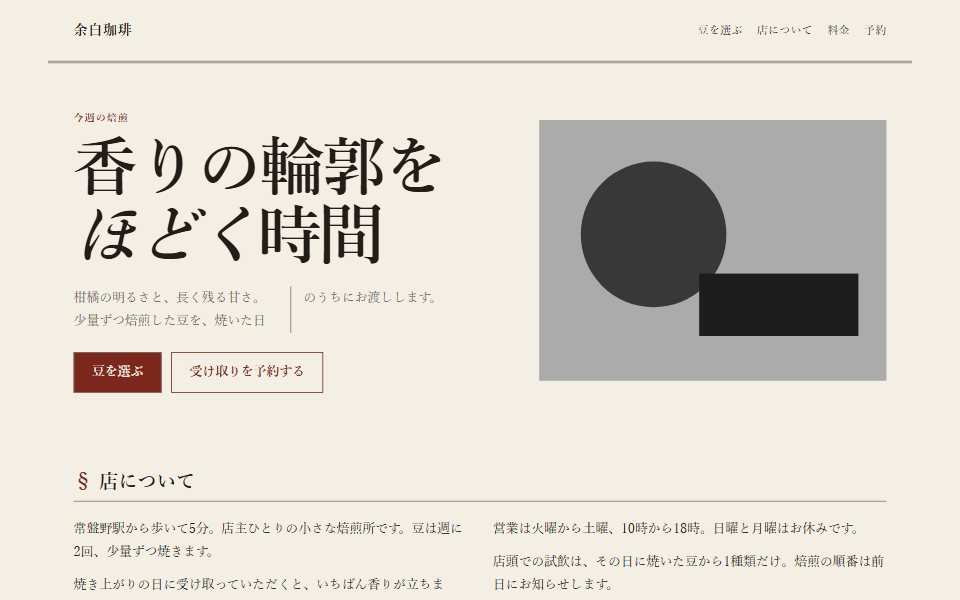Click the gray hero image with circle
Image resolution: width=960 pixels, height=600 pixels.
(x=713, y=250)
